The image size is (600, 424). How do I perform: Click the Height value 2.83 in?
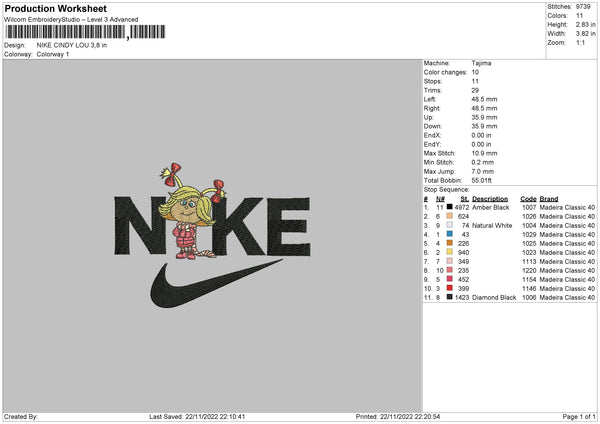pyautogui.click(x=585, y=24)
